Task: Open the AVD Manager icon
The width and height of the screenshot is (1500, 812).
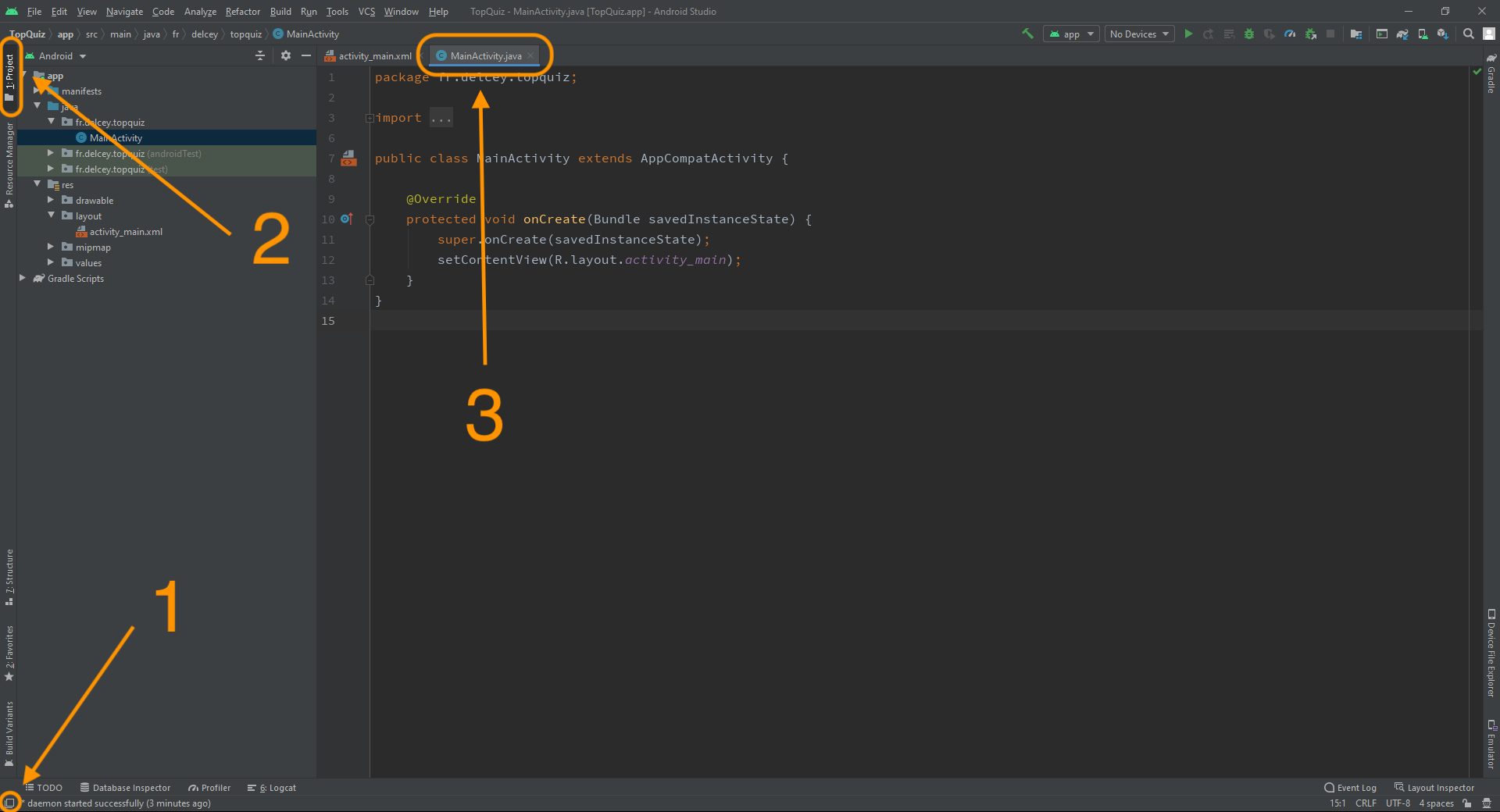Action: (x=1423, y=34)
